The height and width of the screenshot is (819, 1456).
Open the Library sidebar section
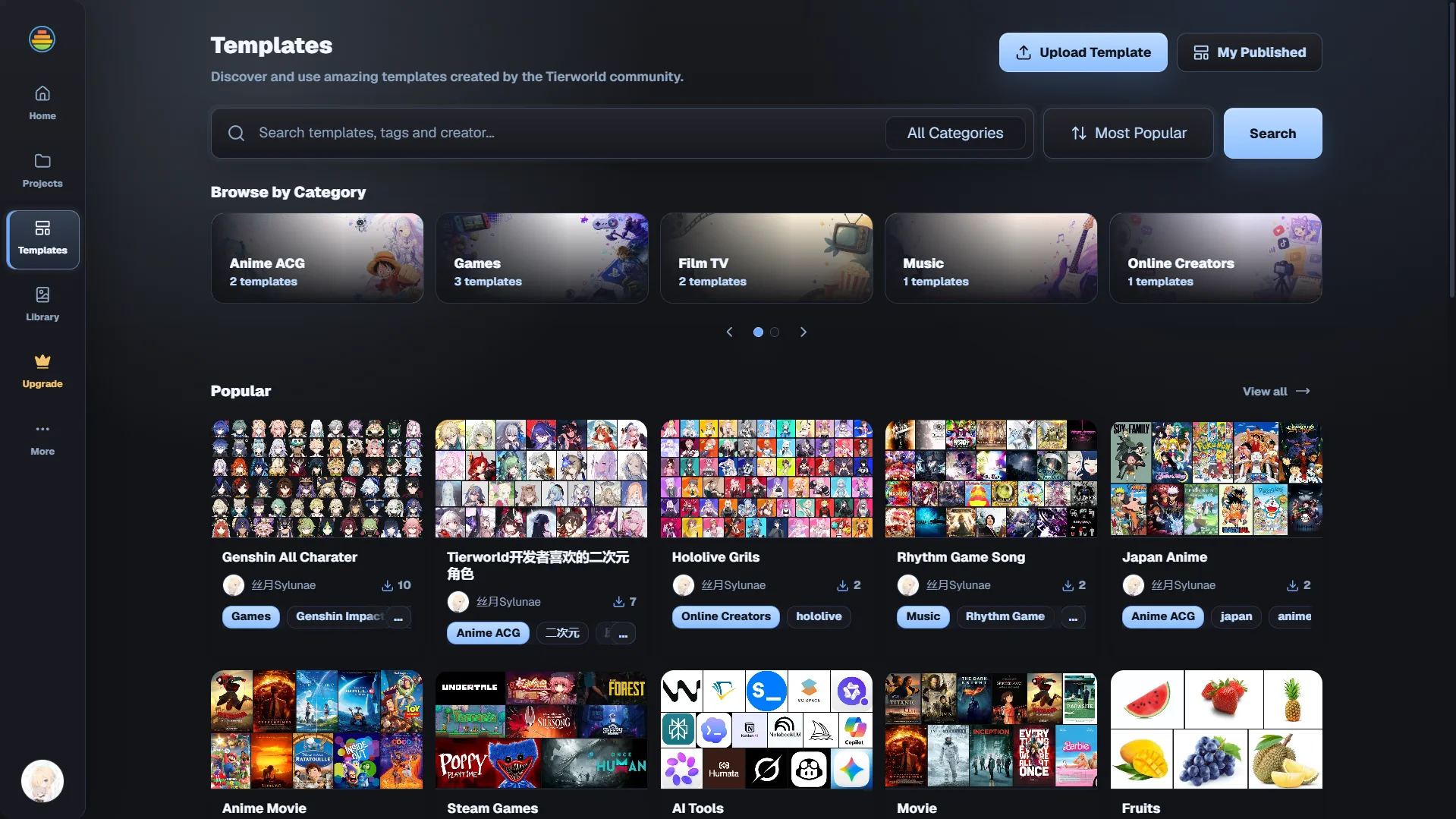pyautogui.click(x=42, y=304)
